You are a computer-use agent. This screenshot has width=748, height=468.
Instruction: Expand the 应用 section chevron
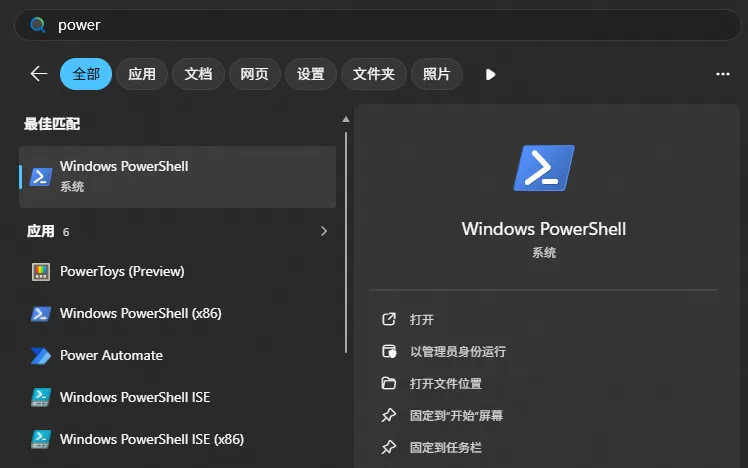324,231
